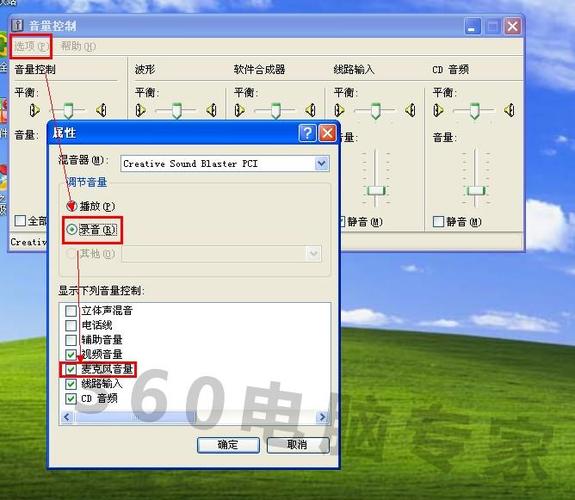Uncheck the CD 音频 checkbox in the list
This screenshot has width=575, height=500.
pos(71,398)
